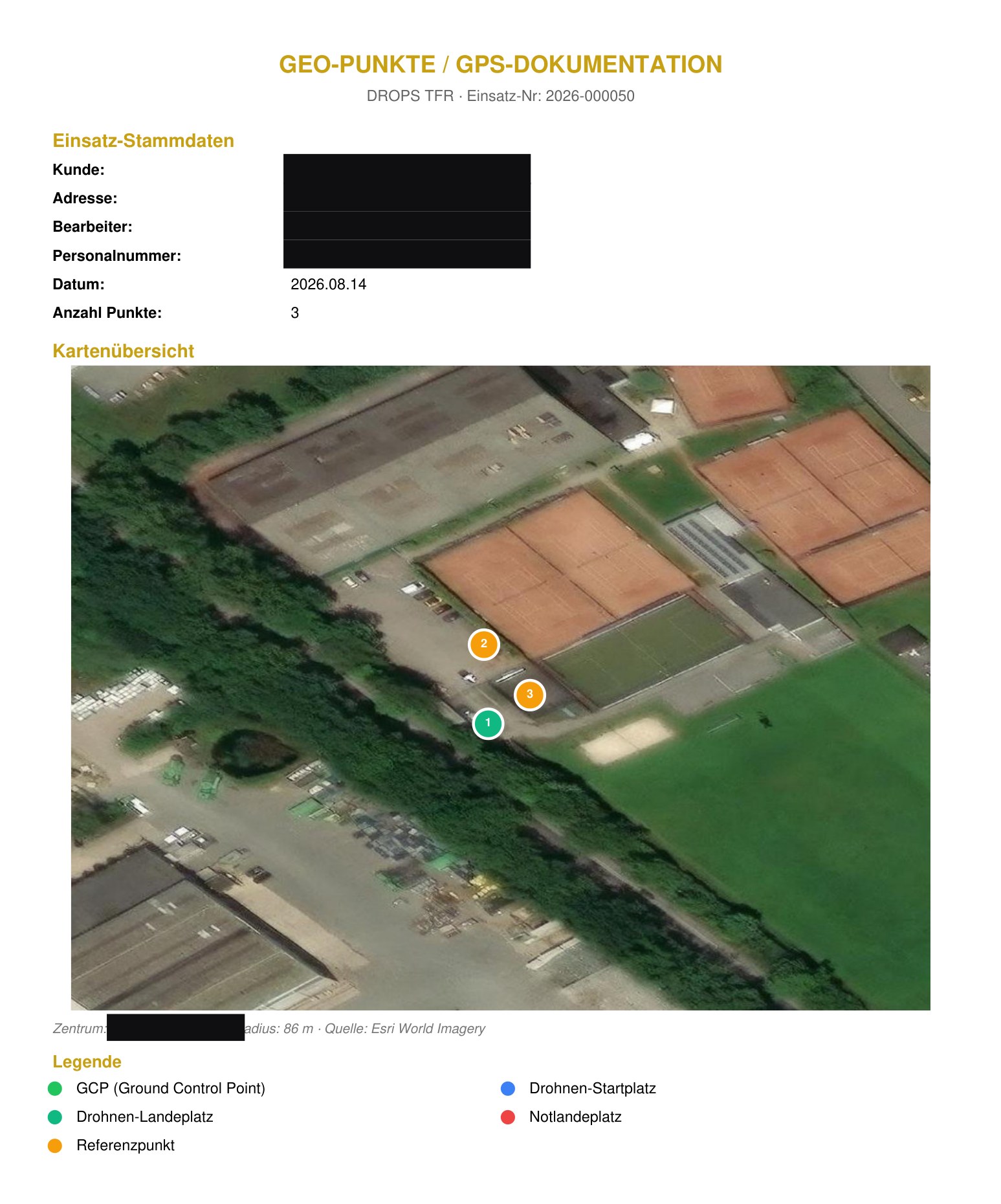The width and height of the screenshot is (1001, 1204).
Task: Click the caption text "Quelle: Esri World Imagery"
Action: [x=405, y=1029]
